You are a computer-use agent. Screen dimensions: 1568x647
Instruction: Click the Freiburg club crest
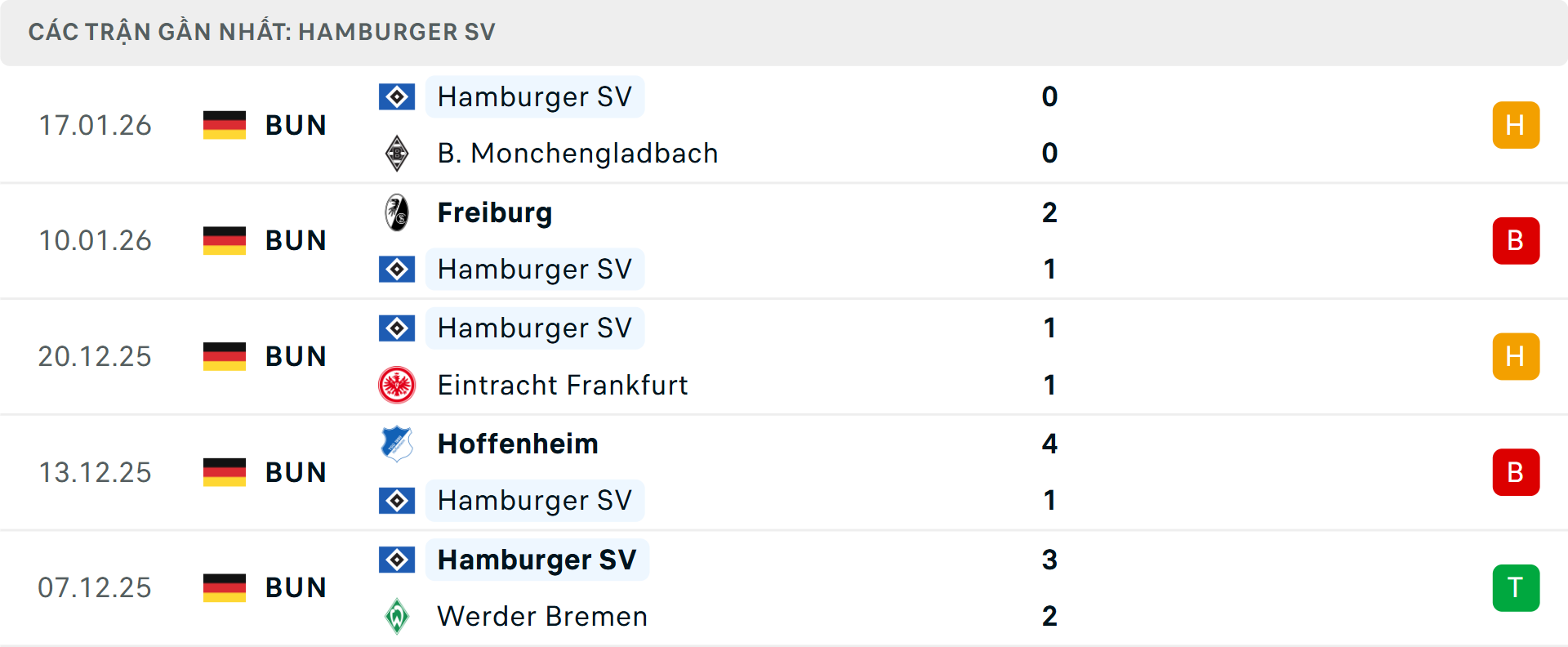pos(397,212)
